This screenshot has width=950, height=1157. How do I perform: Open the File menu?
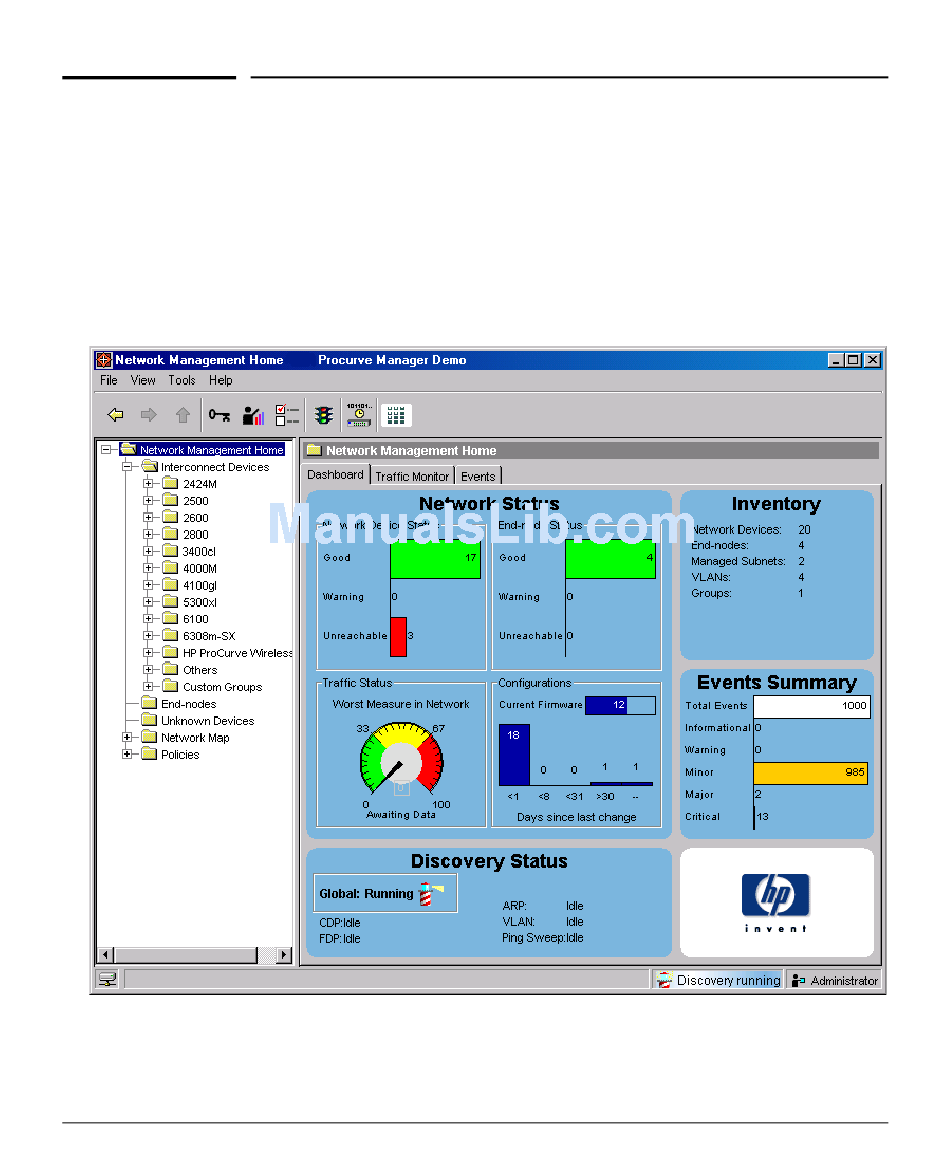[x=109, y=381]
